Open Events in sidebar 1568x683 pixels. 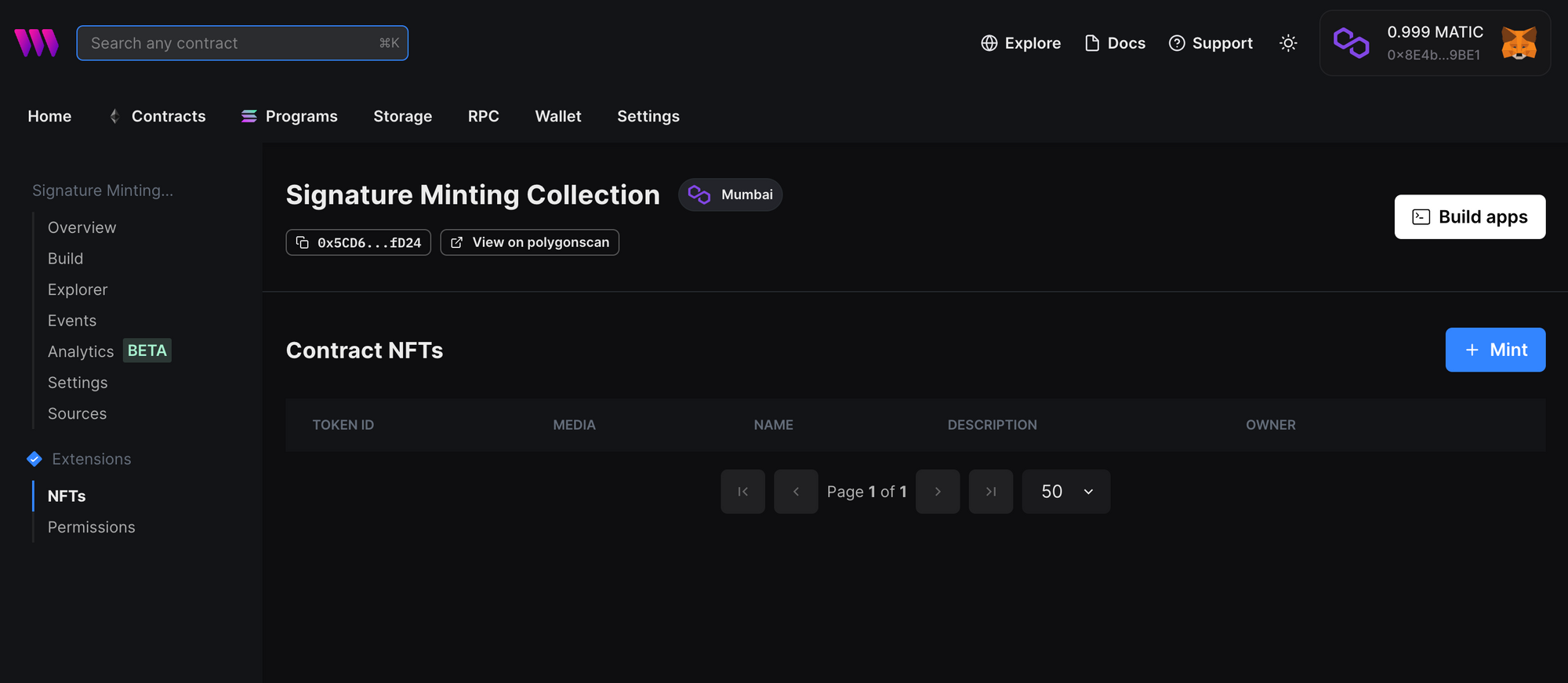pos(72,321)
